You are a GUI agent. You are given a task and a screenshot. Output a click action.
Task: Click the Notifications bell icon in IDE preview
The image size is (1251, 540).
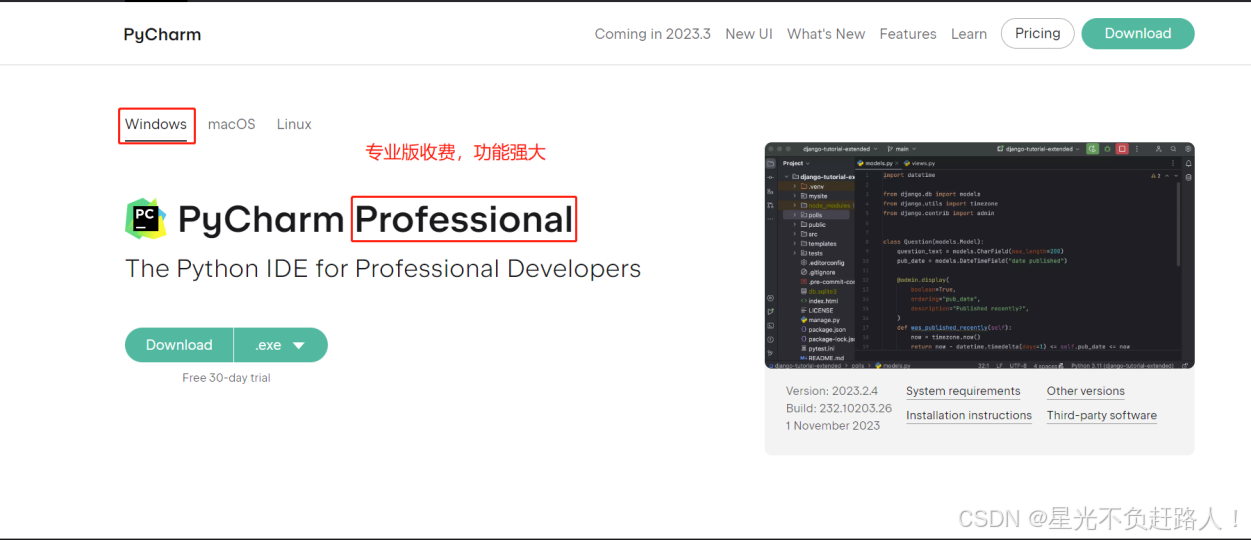click(x=1188, y=163)
